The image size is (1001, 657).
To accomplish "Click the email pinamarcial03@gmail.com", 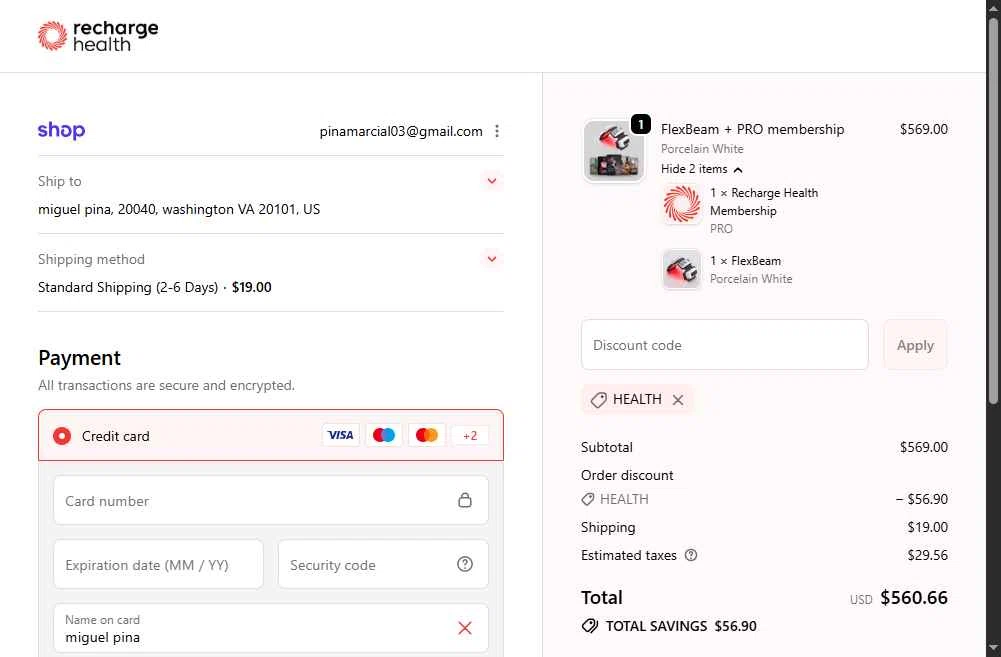I will (x=401, y=132).
